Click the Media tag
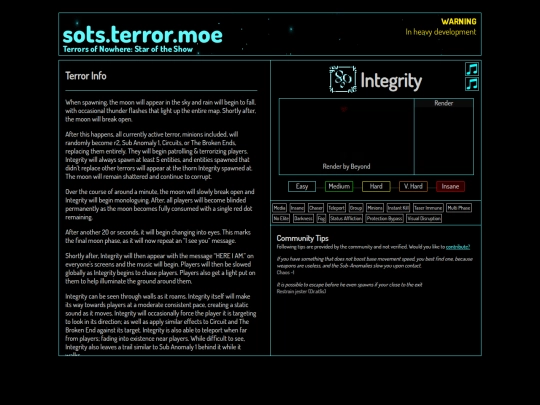The width and height of the screenshot is (540, 405). pos(279,208)
